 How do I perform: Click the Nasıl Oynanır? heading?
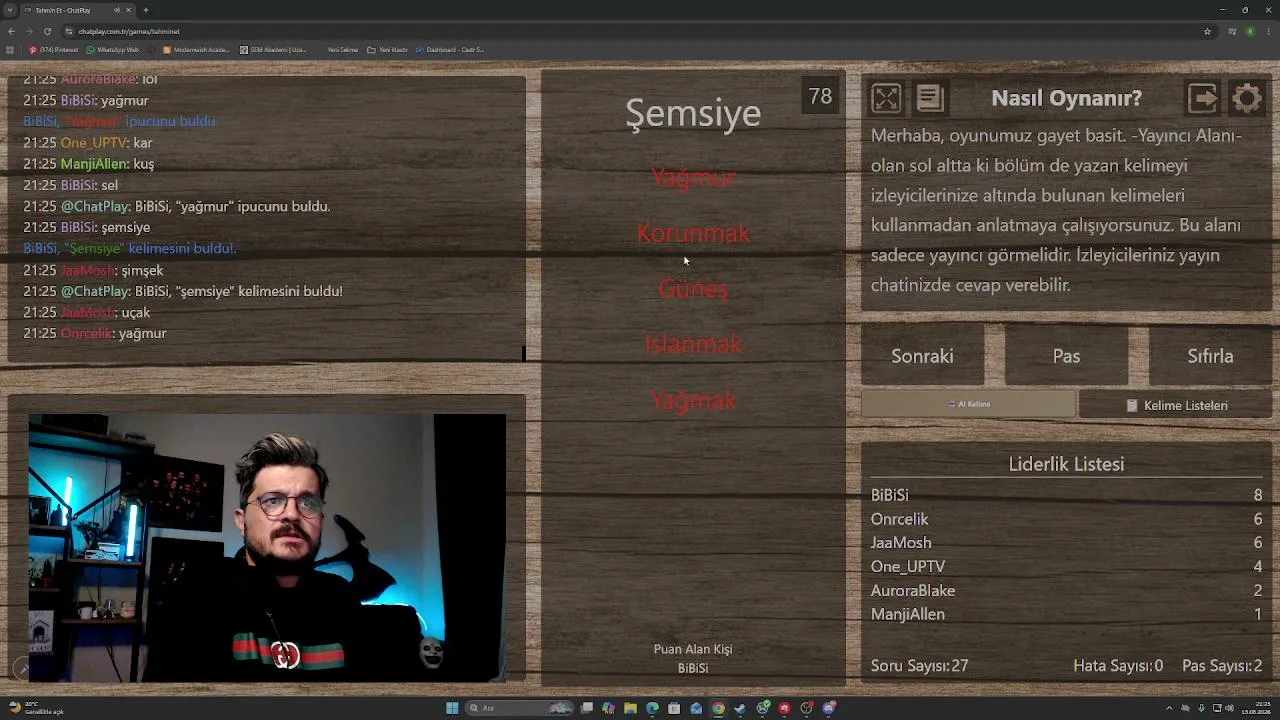pos(1066,98)
